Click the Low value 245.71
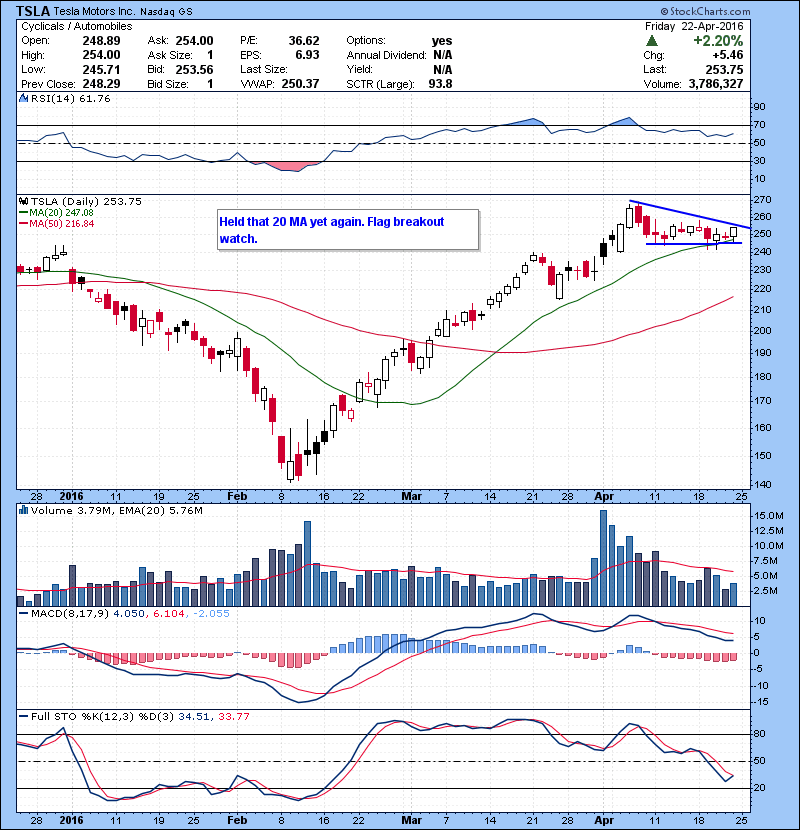Image resolution: width=800 pixels, height=830 pixels. pyautogui.click(x=101, y=69)
